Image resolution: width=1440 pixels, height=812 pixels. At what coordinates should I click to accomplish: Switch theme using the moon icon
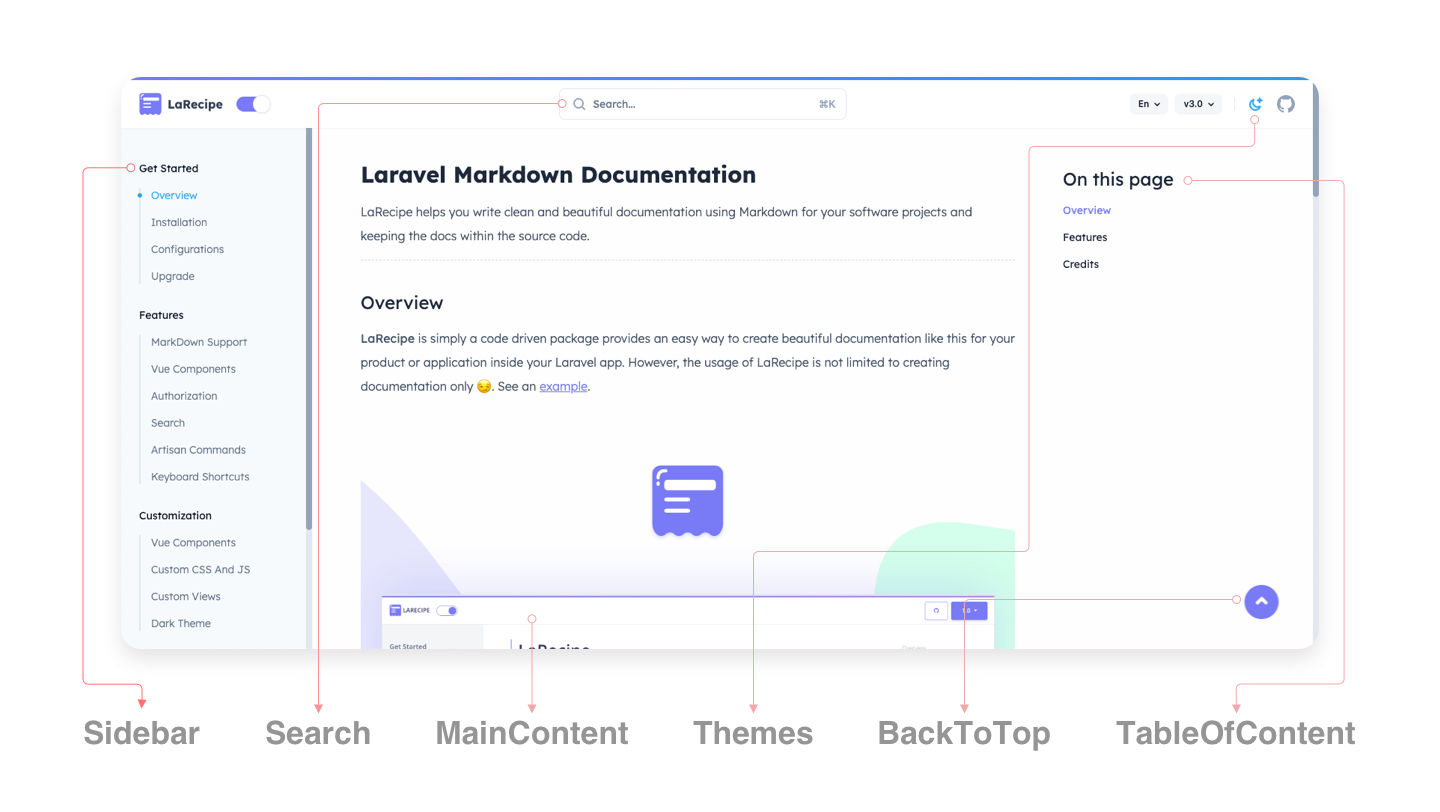click(x=1256, y=104)
